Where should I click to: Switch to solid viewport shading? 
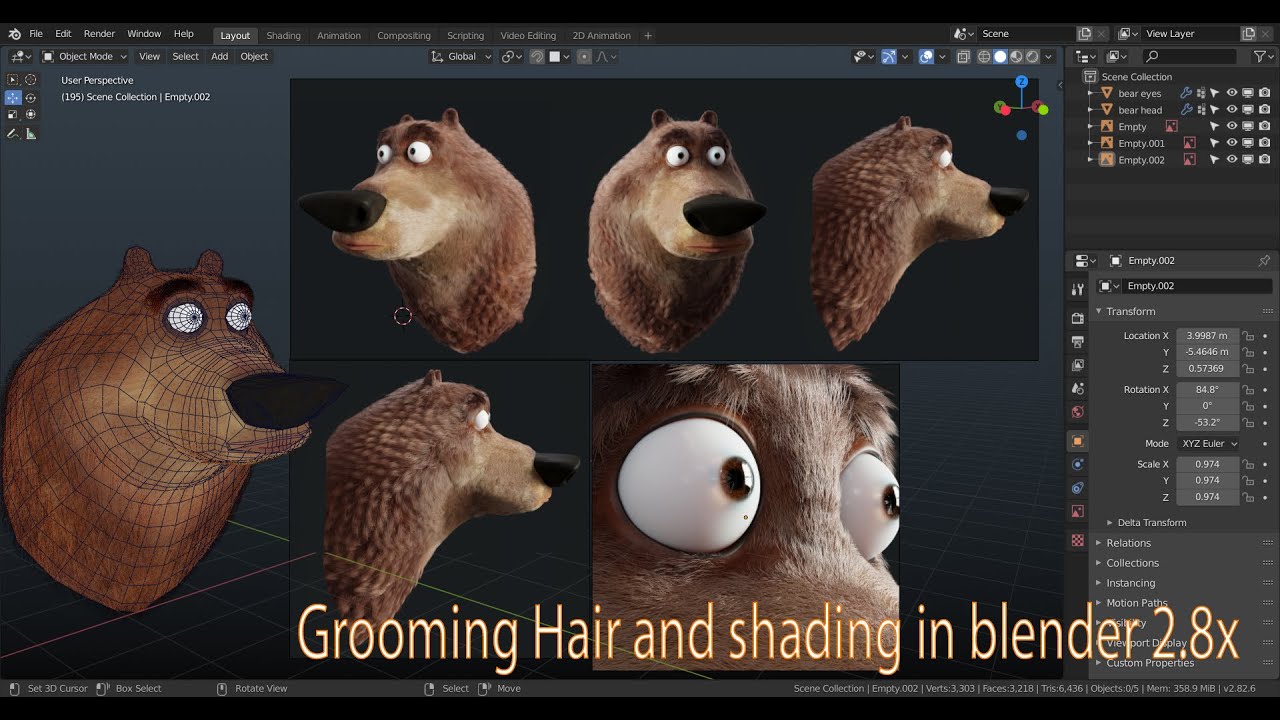1000,57
